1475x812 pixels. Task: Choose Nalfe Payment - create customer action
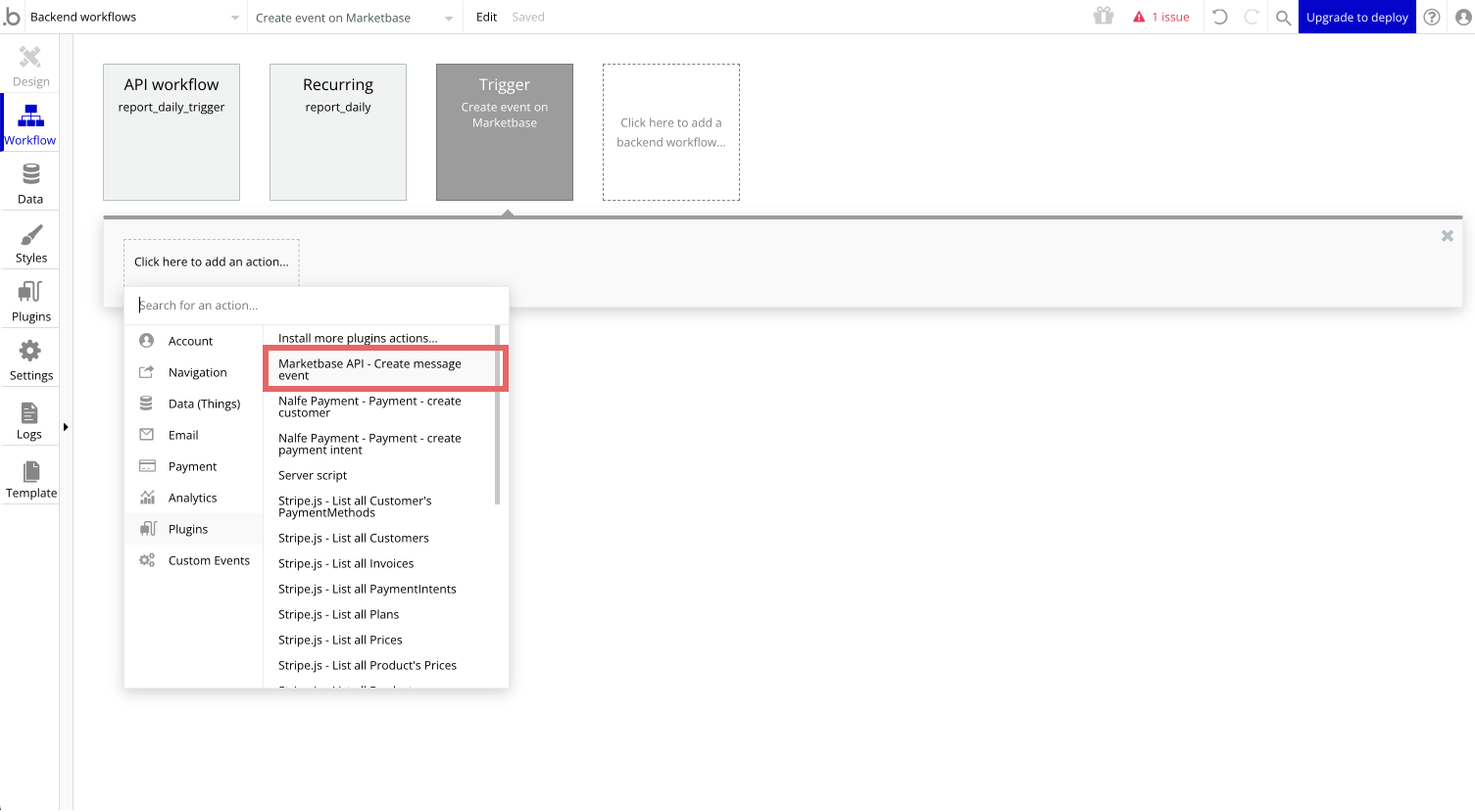379,406
